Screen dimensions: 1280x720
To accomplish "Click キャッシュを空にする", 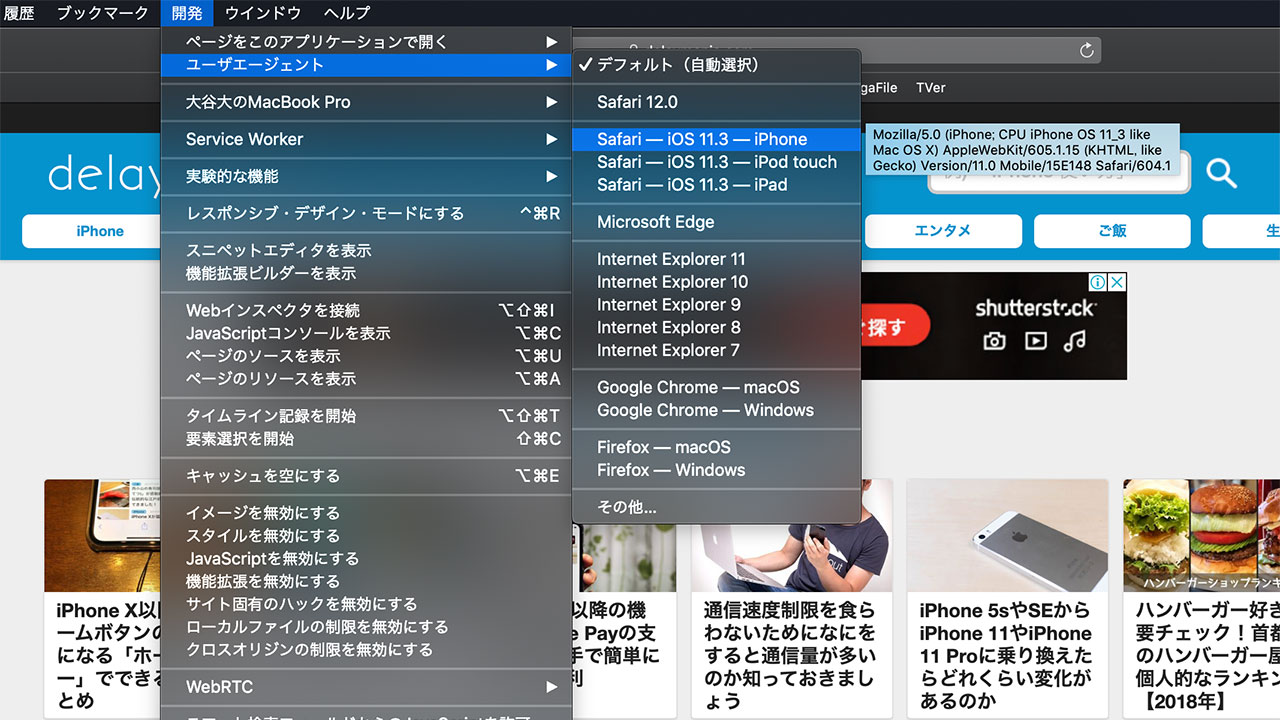I will (x=366, y=476).
